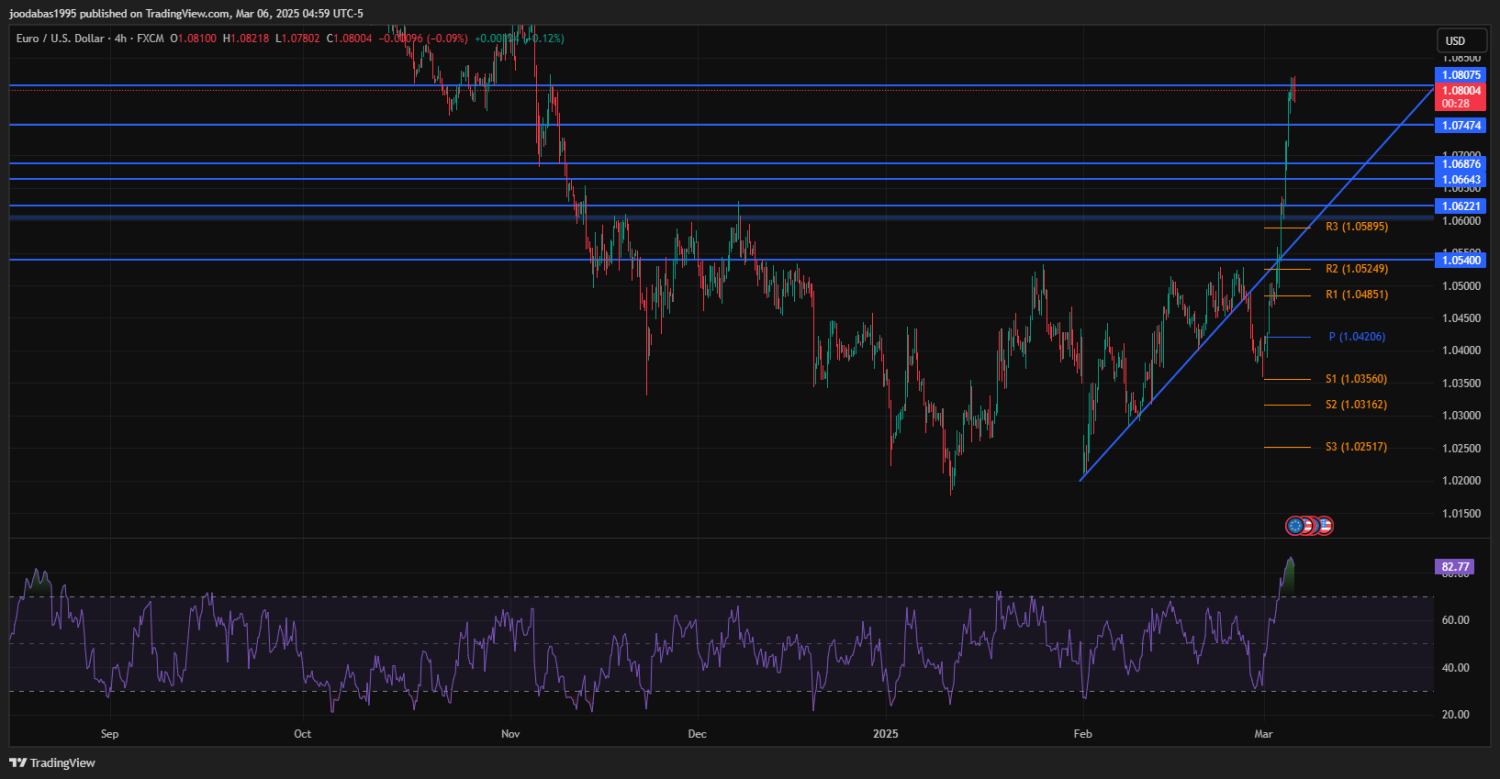This screenshot has width=1500, height=779.
Task: Click the Nov marker on time axis
Action: coord(511,734)
